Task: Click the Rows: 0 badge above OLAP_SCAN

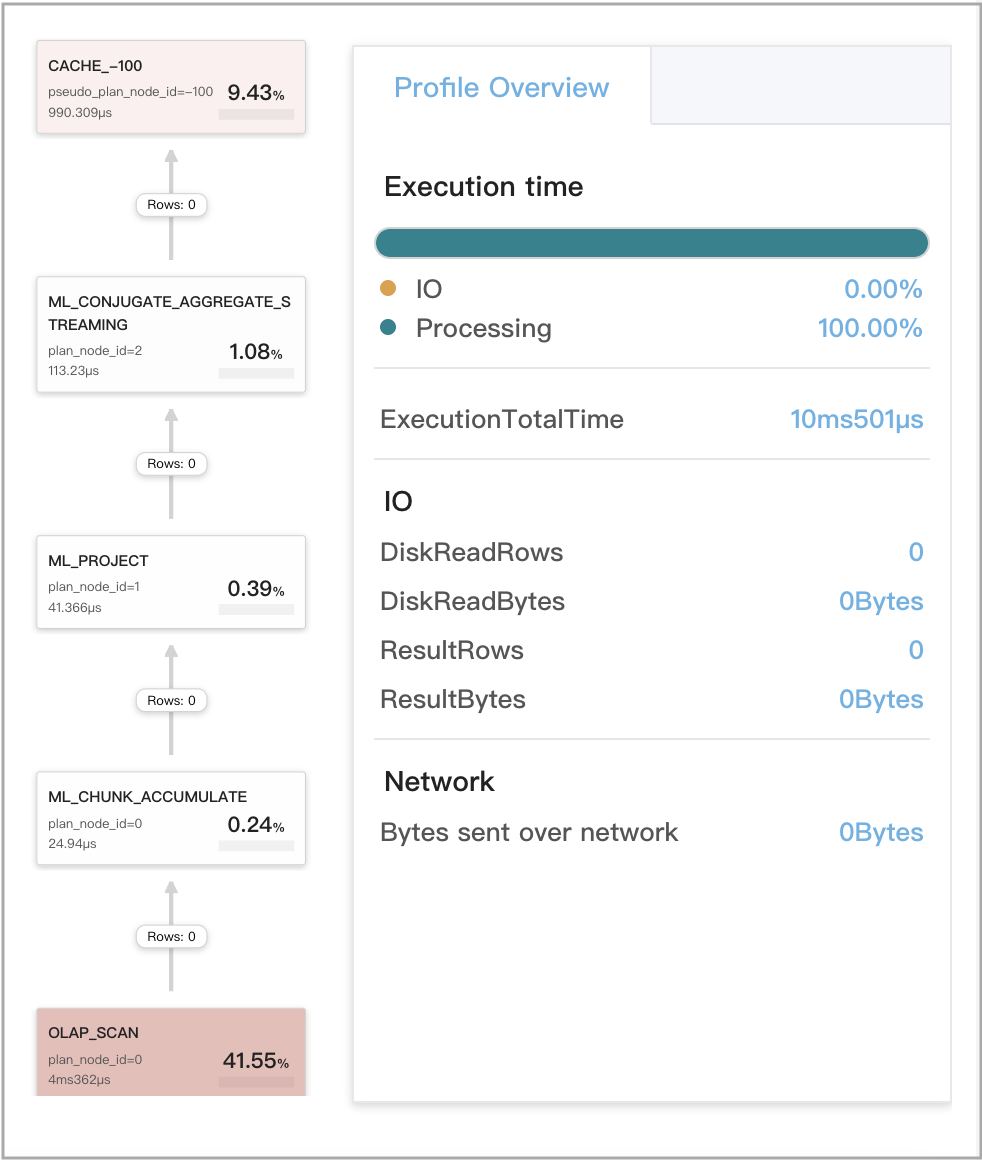Action: tap(170, 936)
